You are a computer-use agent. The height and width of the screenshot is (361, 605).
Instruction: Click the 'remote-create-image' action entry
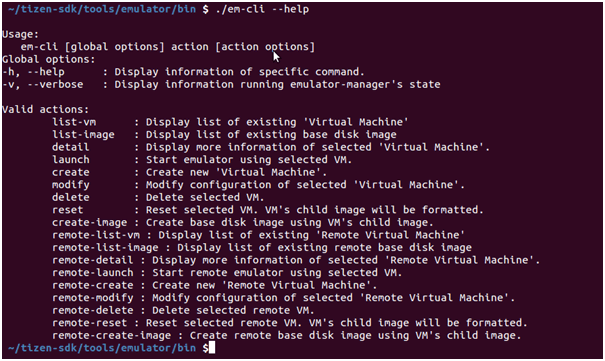(x=112, y=336)
